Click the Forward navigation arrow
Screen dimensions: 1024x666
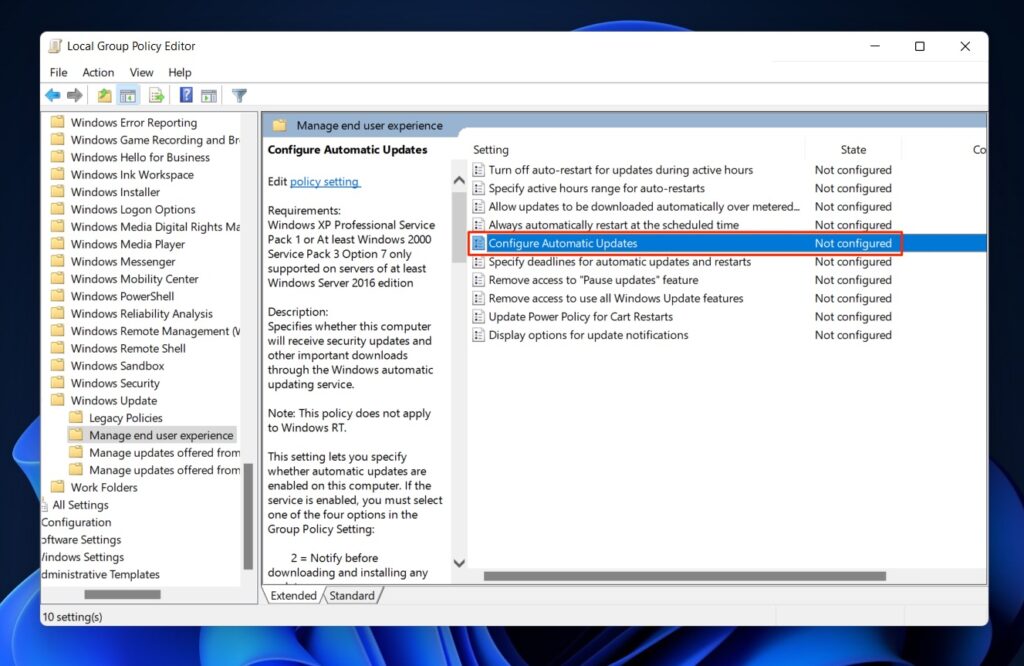point(76,95)
